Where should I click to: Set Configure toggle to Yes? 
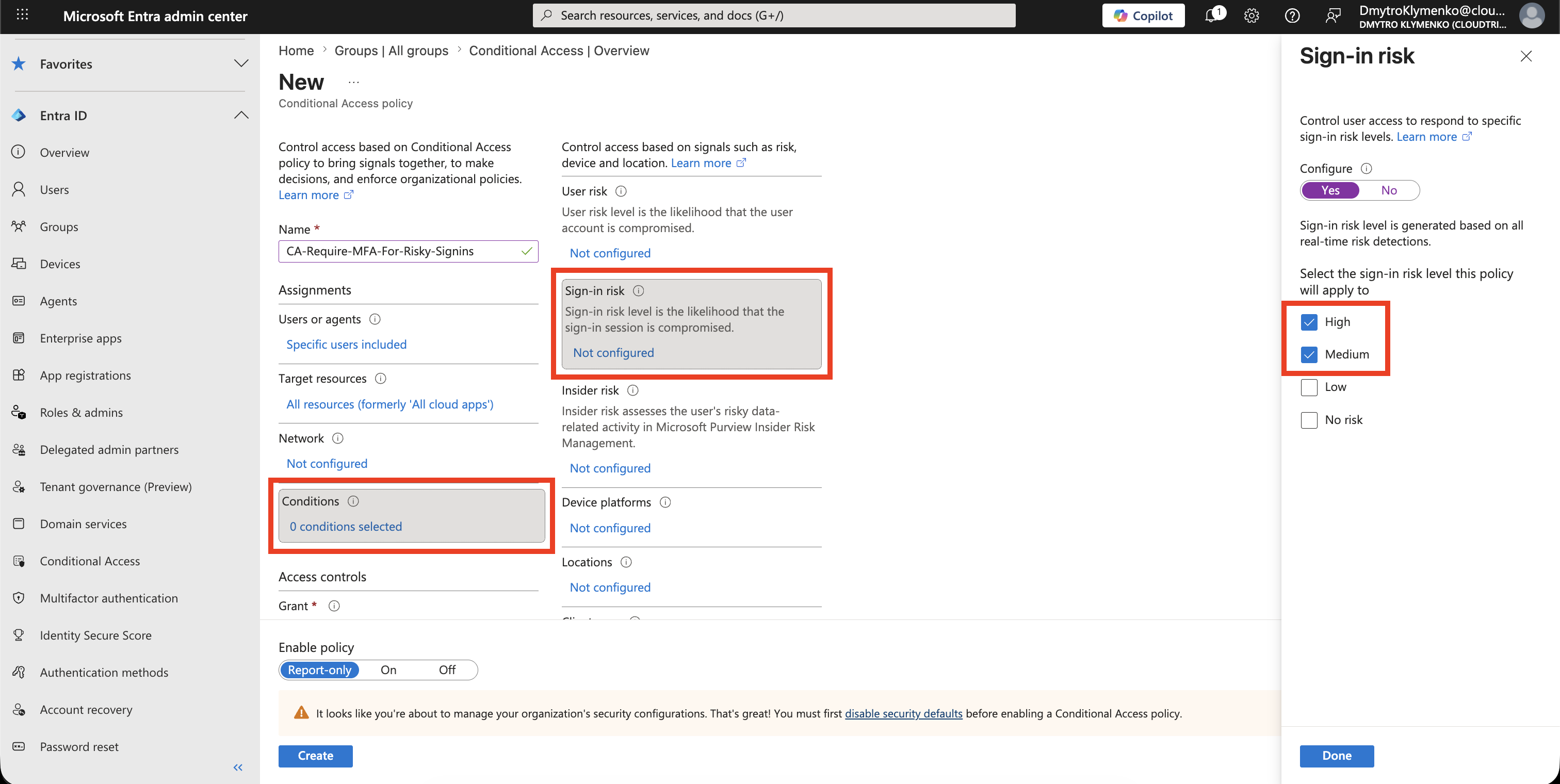tap(1330, 190)
